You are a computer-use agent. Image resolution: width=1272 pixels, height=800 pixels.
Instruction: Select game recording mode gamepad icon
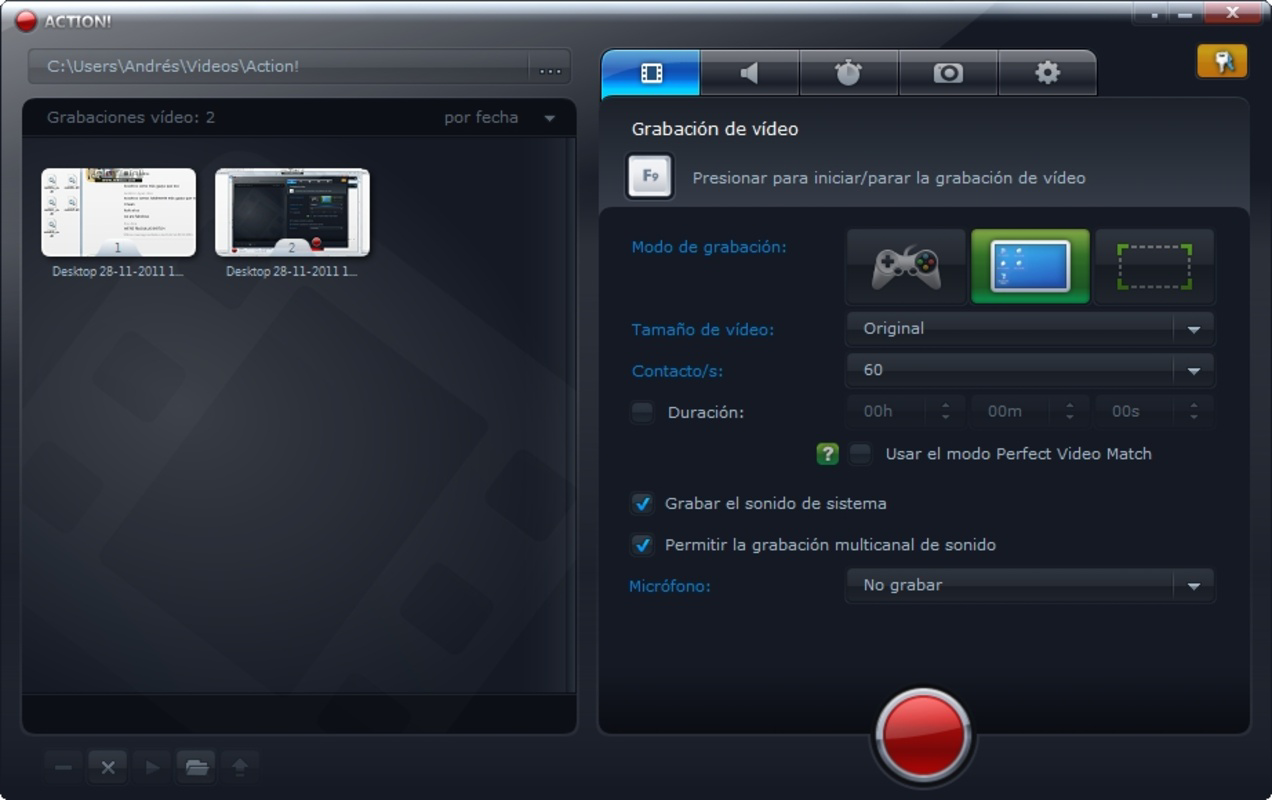pyautogui.click(x=906, y=267)
